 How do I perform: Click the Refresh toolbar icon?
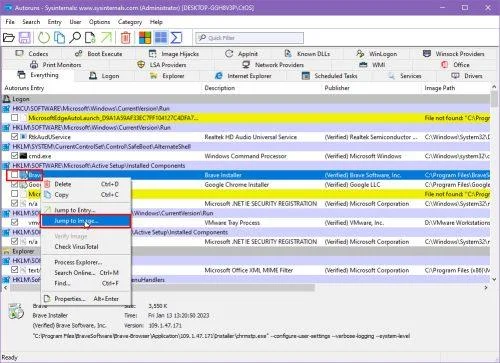tap(44, 38)
